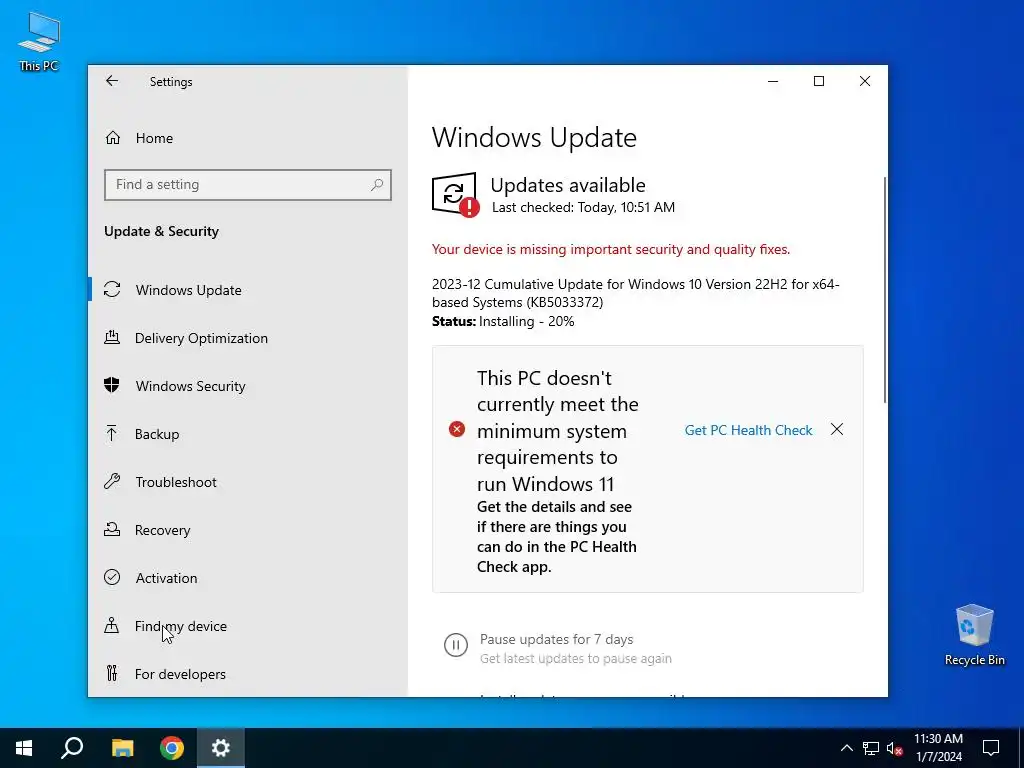Open the Home settings page
The height and width of the screenshot is (768, 1024).
click(x=154, y=138)
